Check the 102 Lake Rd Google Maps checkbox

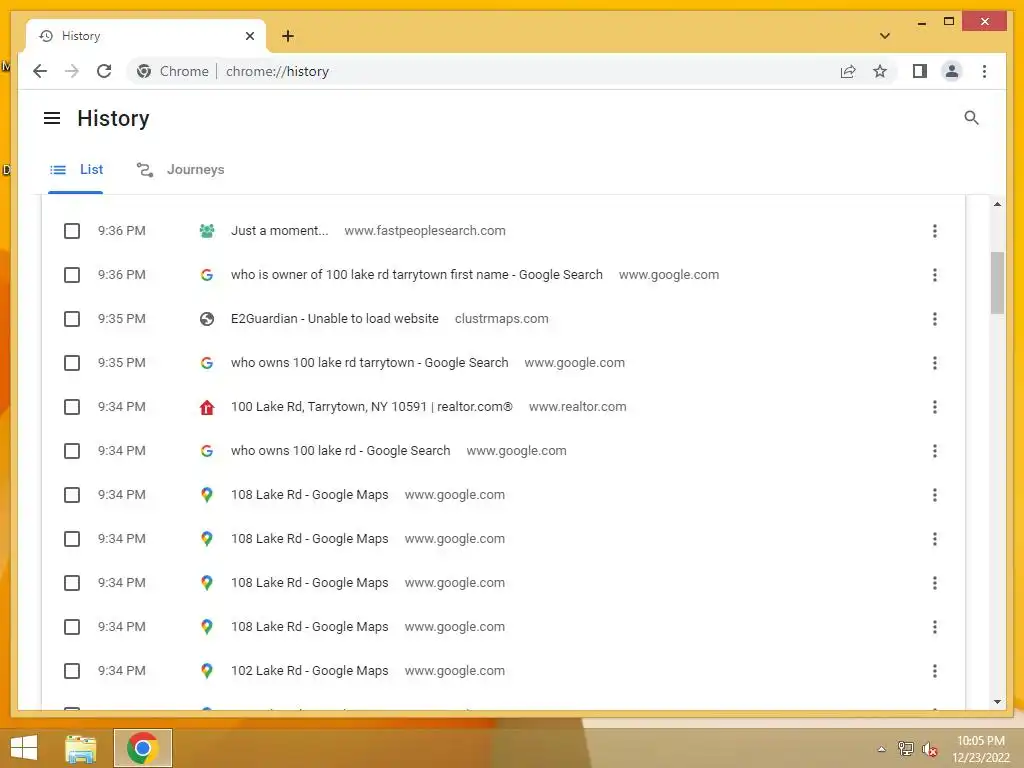(x=72, y=671)
